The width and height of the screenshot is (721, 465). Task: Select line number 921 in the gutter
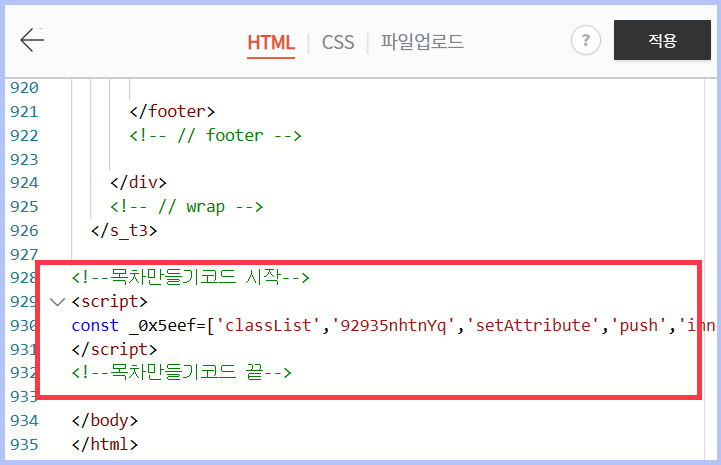tap(24, 111)
